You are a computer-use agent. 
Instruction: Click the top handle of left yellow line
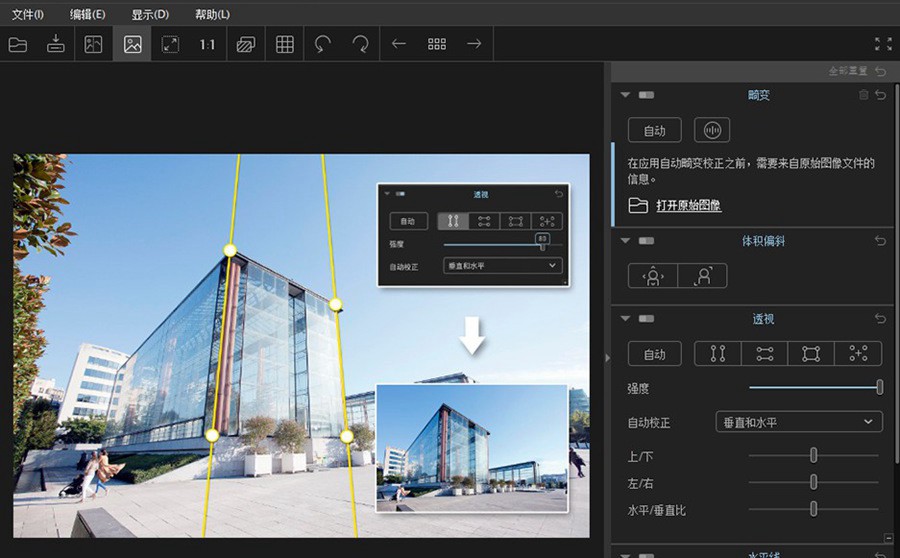tap(230, 250)
